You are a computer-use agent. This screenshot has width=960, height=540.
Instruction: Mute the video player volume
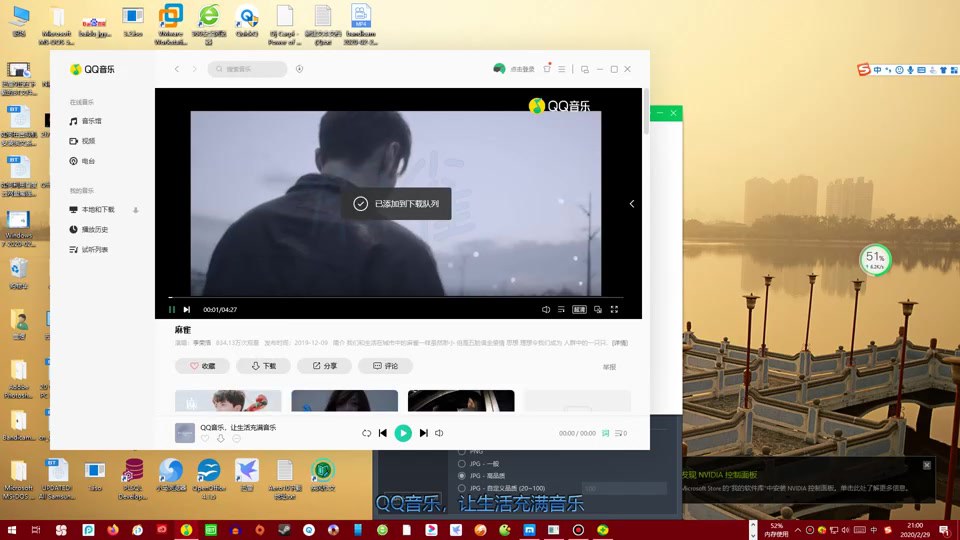[546, 310]
